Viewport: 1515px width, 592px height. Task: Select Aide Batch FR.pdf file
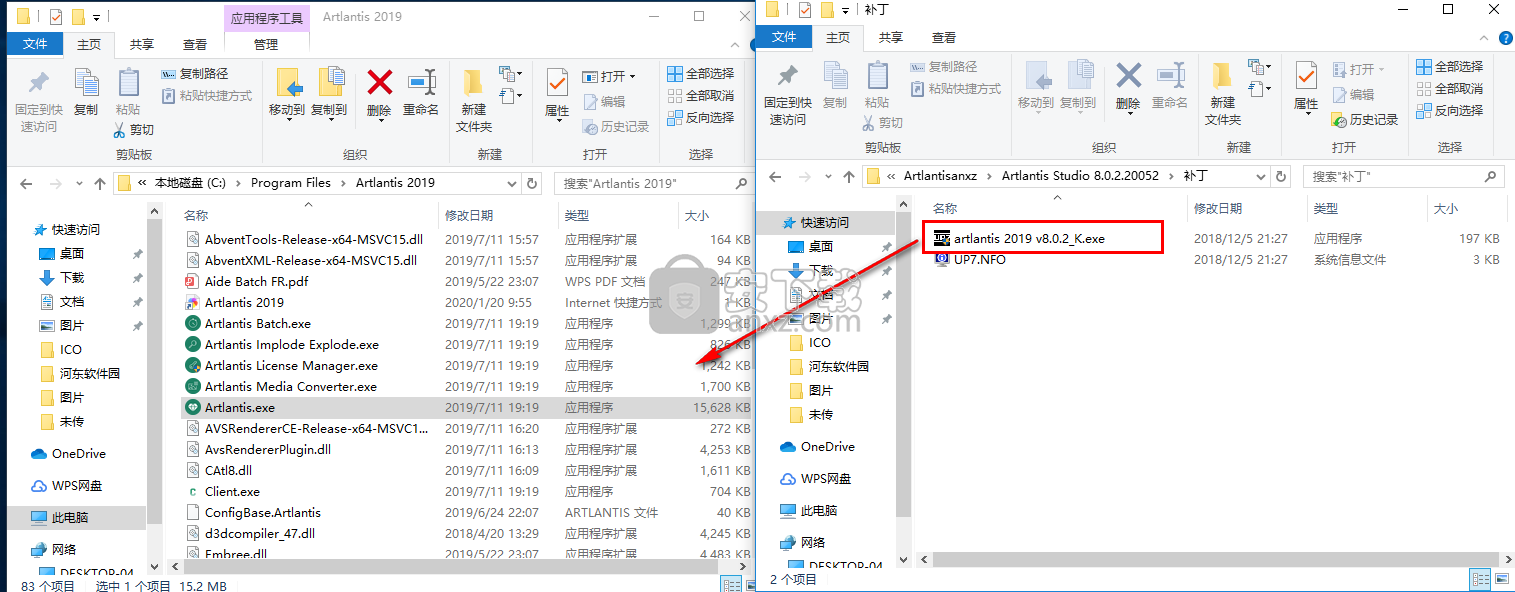click(x=256, y=281)
